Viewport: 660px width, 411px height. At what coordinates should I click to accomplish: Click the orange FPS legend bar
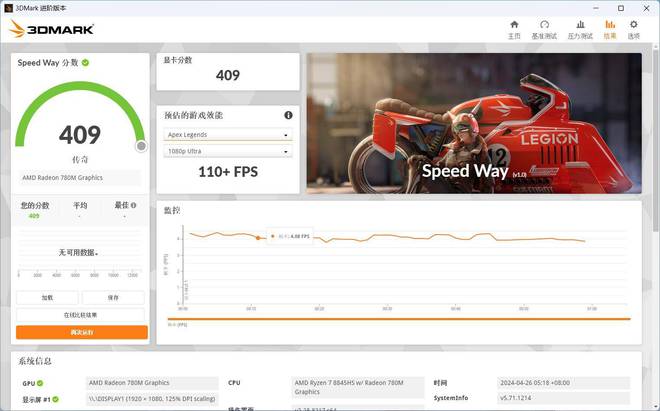[x=399, y=319]
